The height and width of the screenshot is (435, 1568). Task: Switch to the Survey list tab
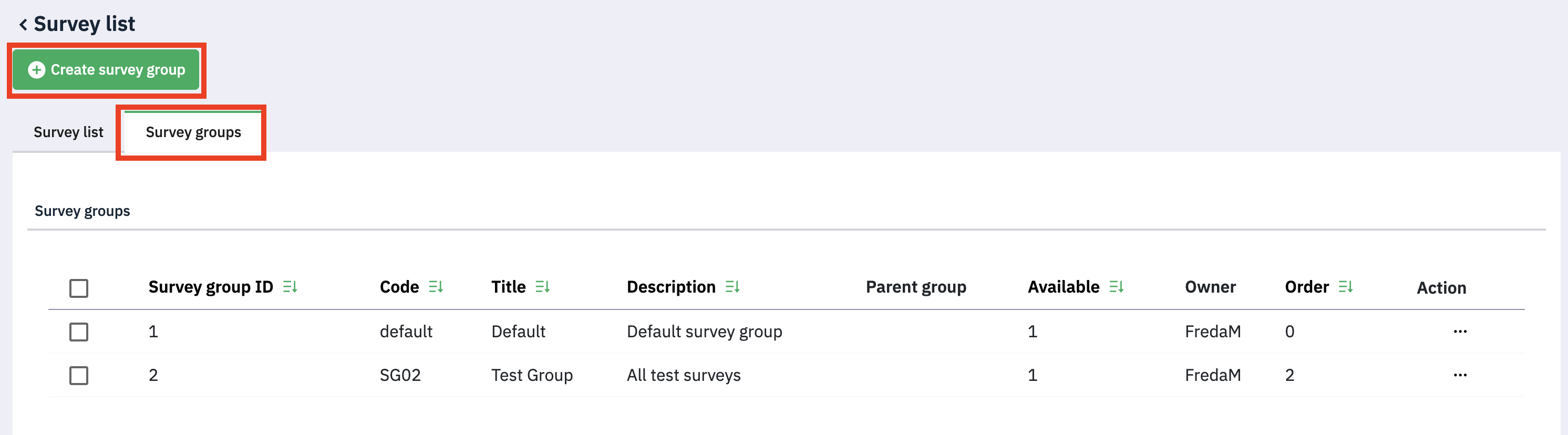[x=68, y=132]
